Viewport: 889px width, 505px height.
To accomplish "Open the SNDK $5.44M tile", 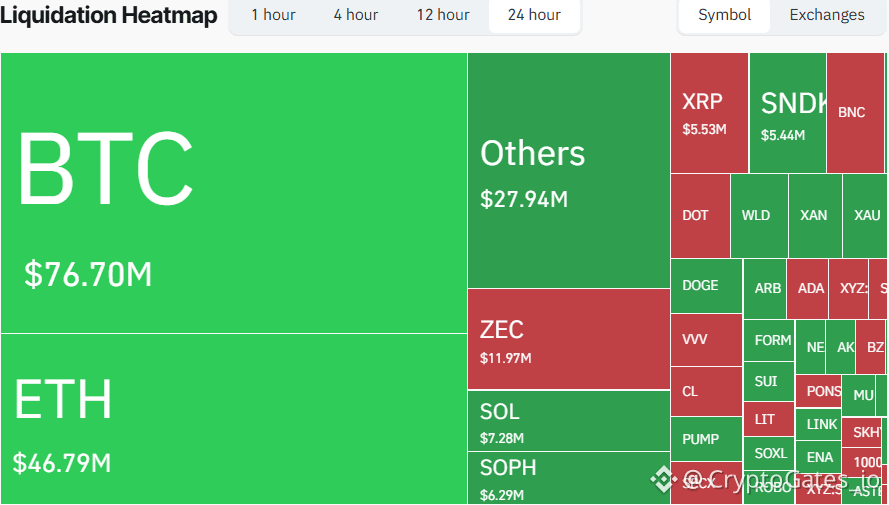I will [x=788, y=113].
